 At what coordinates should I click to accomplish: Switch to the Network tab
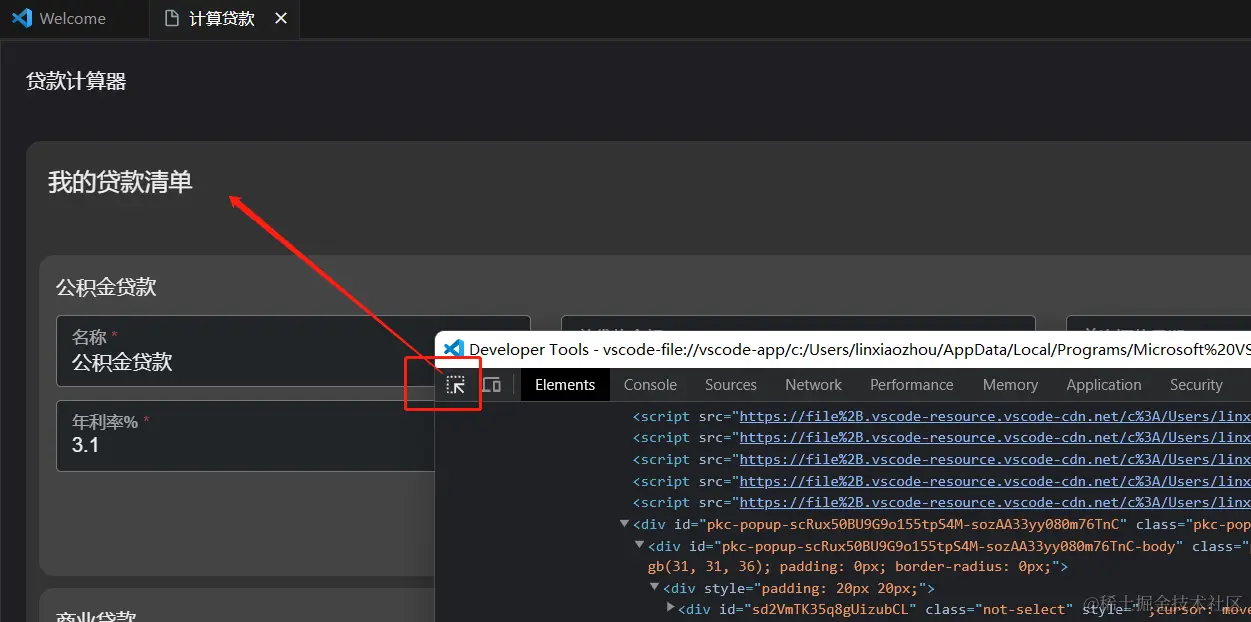(814, 385)
